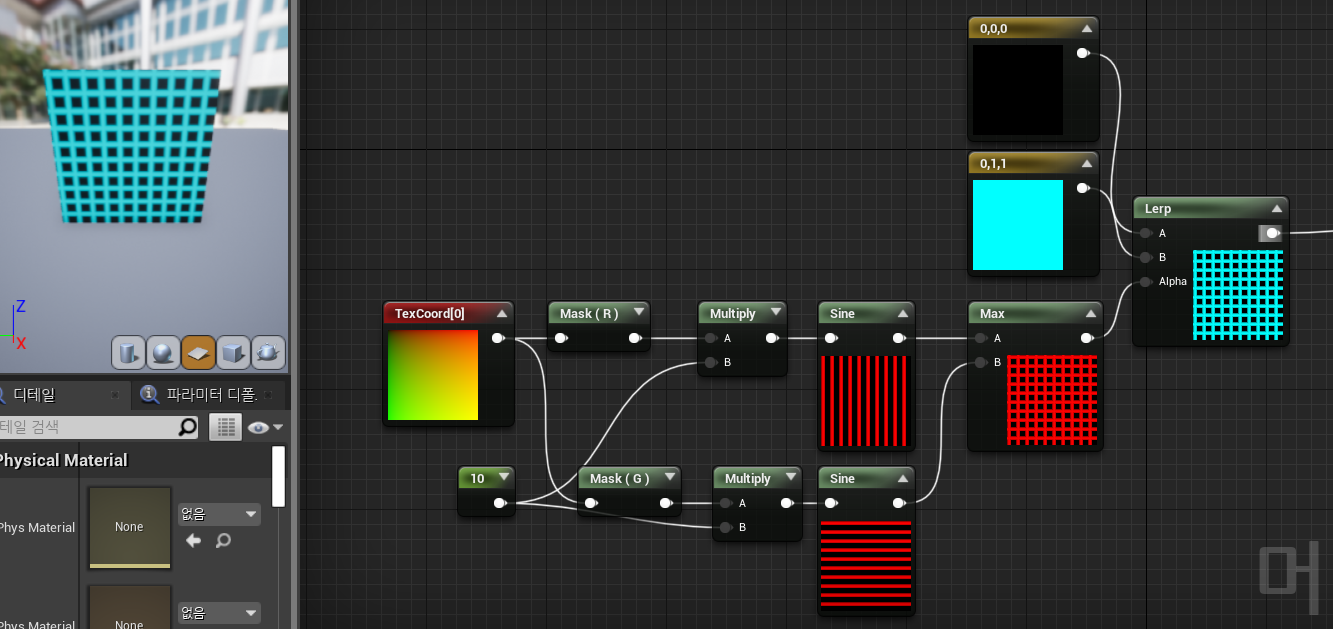Open first Phys Material 없음 dropdown
This screenshot has width=1333, height=629.
pyautogui.click(x=219, y=514)
